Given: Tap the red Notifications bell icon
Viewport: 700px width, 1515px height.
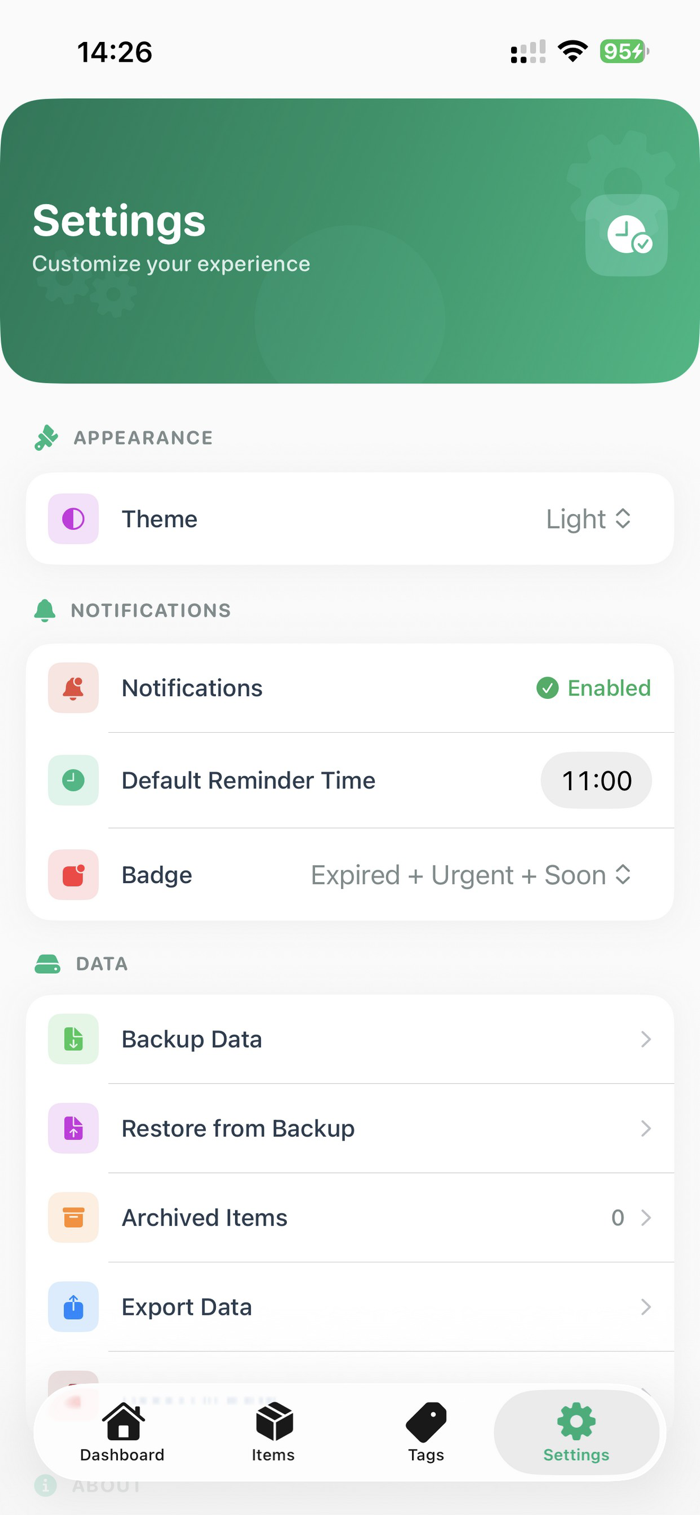Looking at the screenshot, I should 73,688.
